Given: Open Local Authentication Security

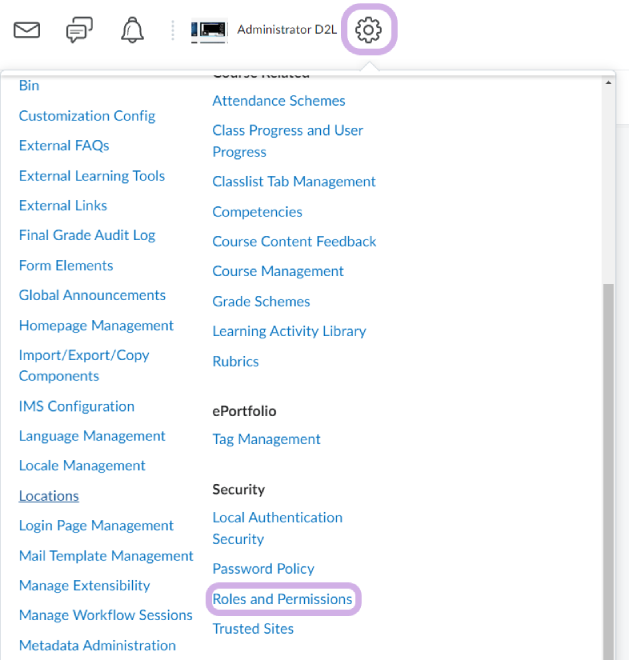Looking at the screenshot, I should [x=277, y=528].
